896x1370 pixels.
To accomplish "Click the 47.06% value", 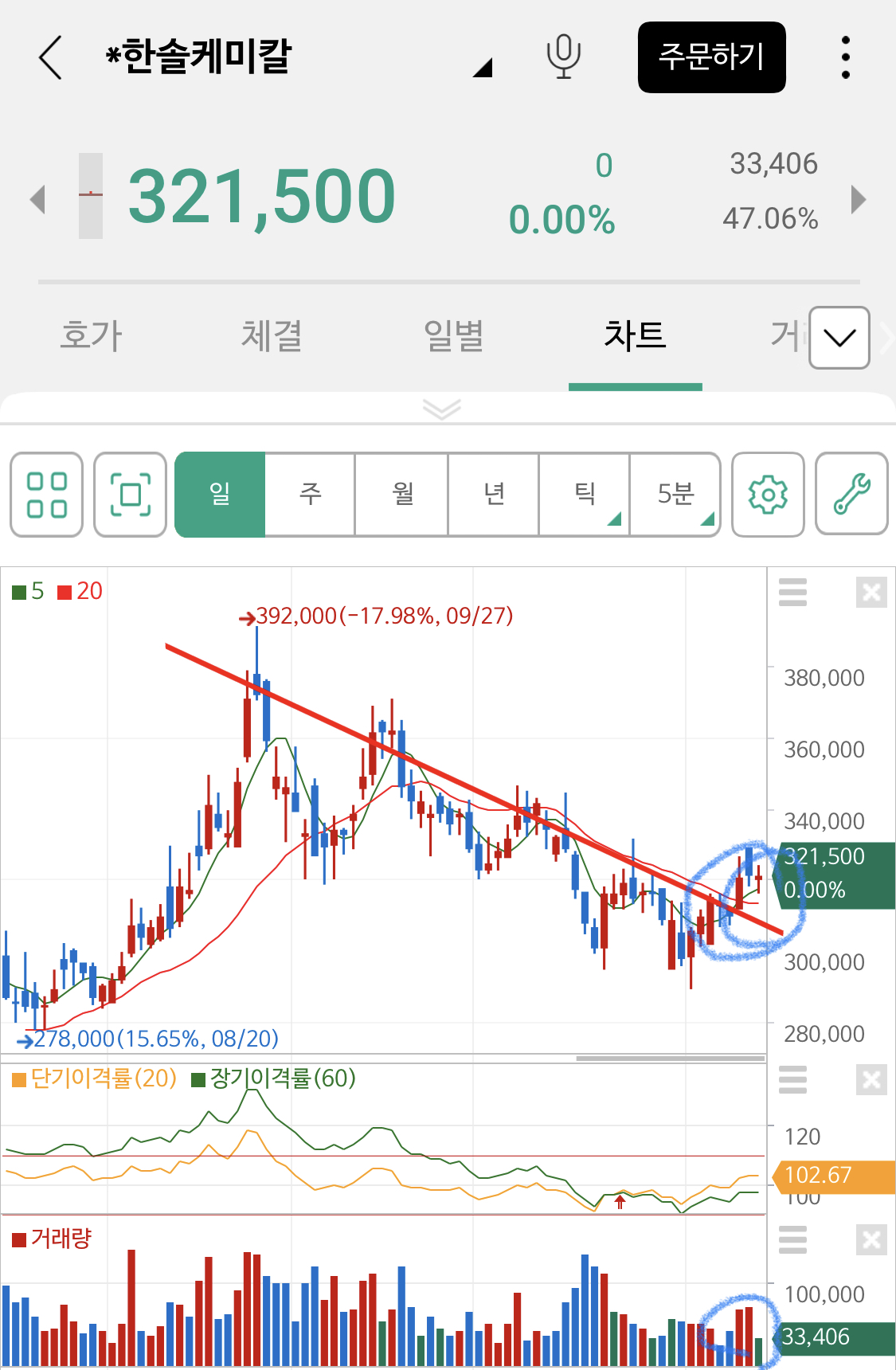I will (x=770, y=219).
